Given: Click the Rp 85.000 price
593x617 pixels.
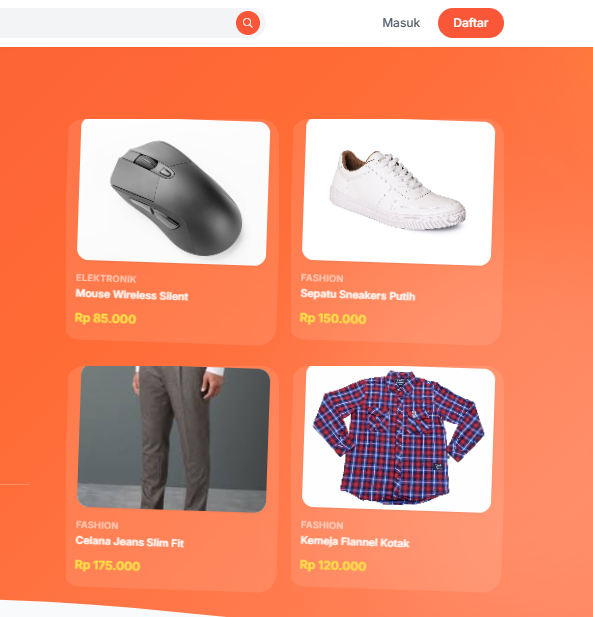Looking at the screenshot, I should 105,318.
